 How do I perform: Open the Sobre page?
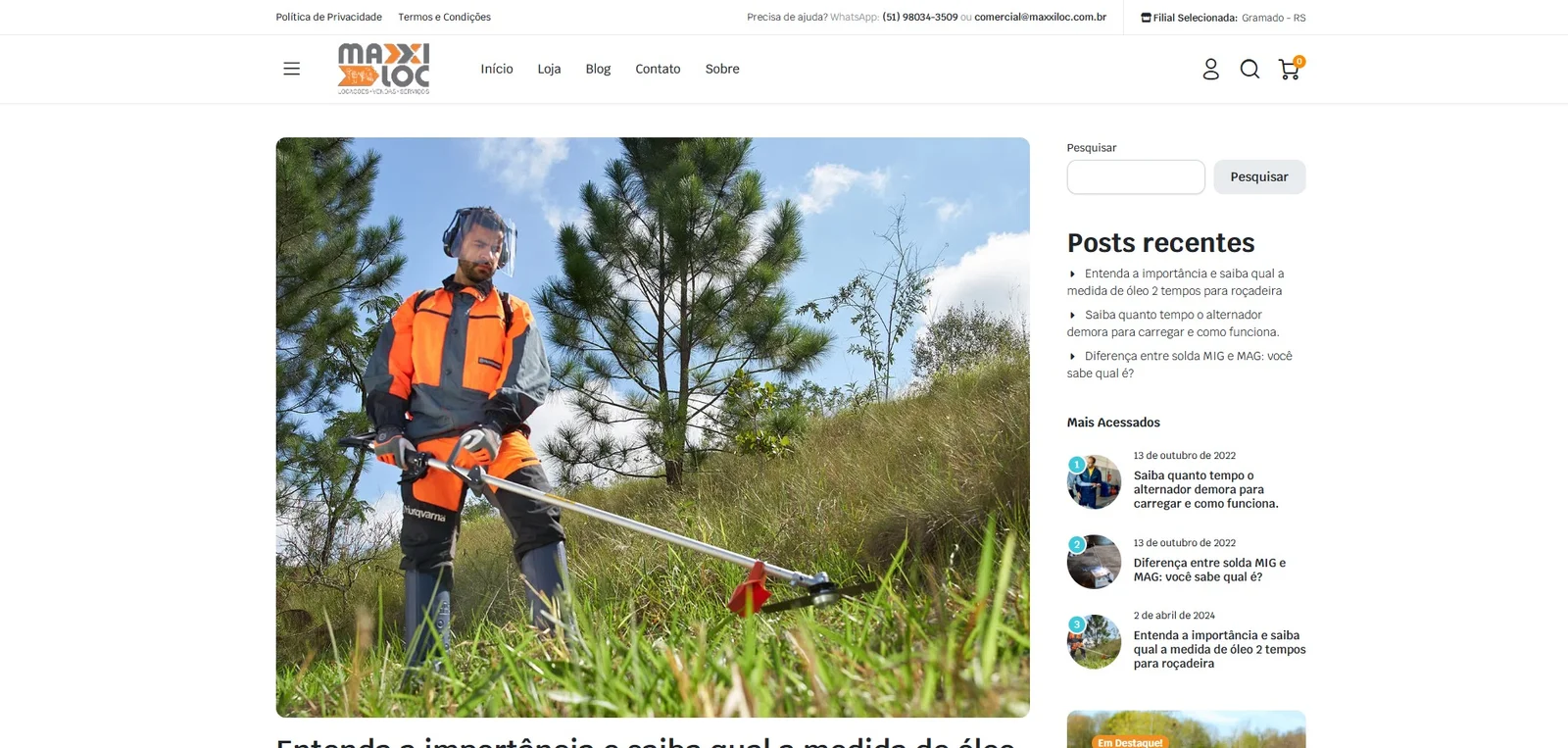click(722, 69)
